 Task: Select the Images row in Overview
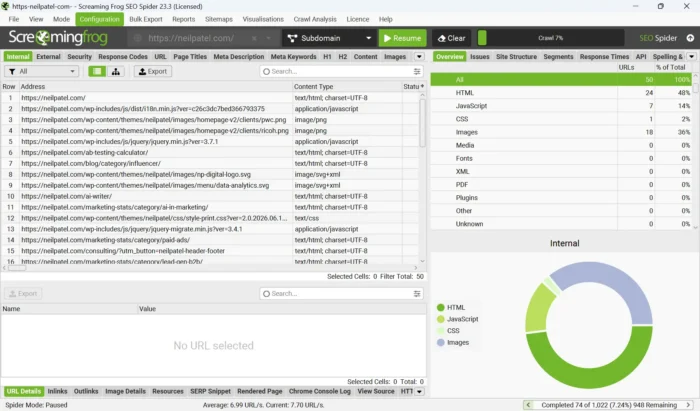click(x=561, y=132)
